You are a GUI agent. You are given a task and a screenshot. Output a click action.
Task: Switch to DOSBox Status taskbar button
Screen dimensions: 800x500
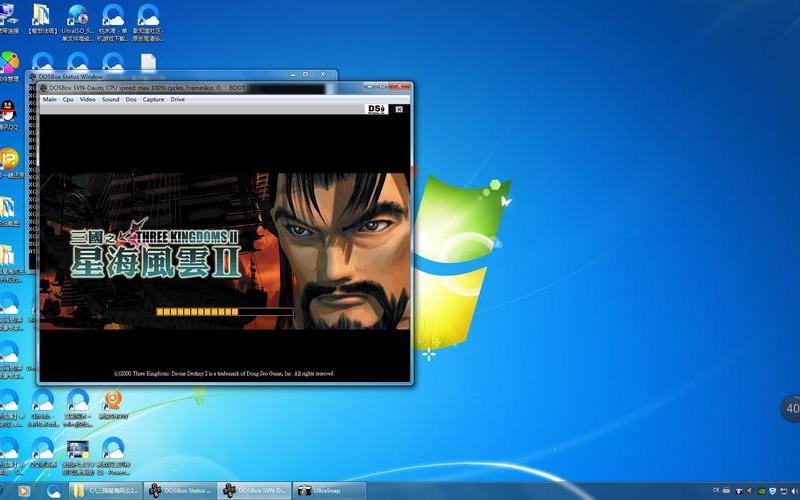pos(180,491)
